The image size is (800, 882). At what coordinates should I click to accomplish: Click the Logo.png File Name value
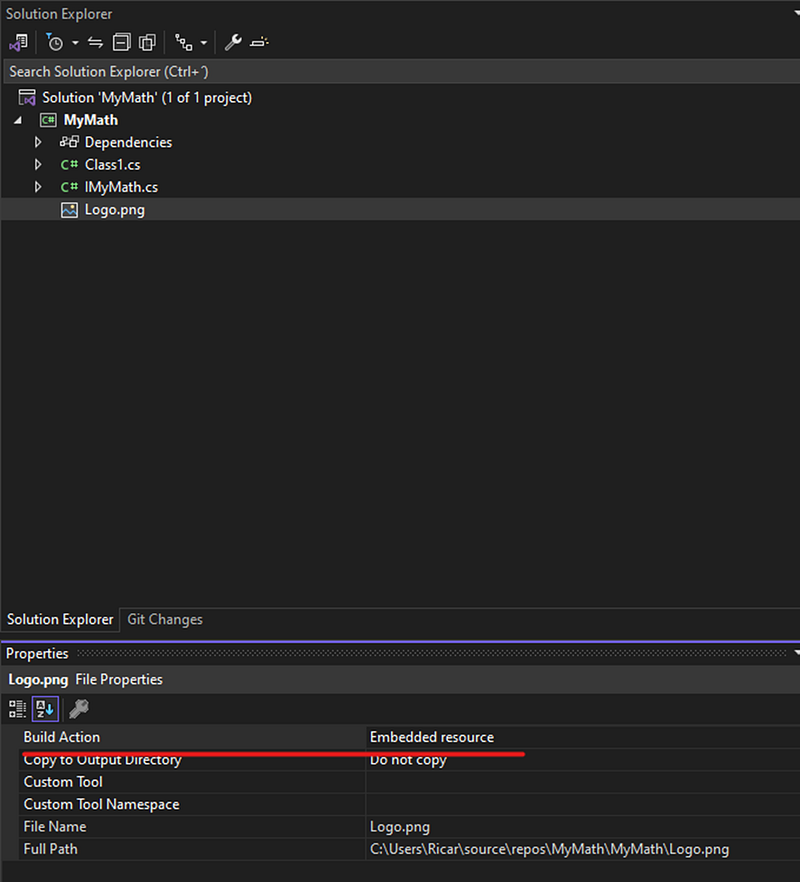tap(400, 827)
